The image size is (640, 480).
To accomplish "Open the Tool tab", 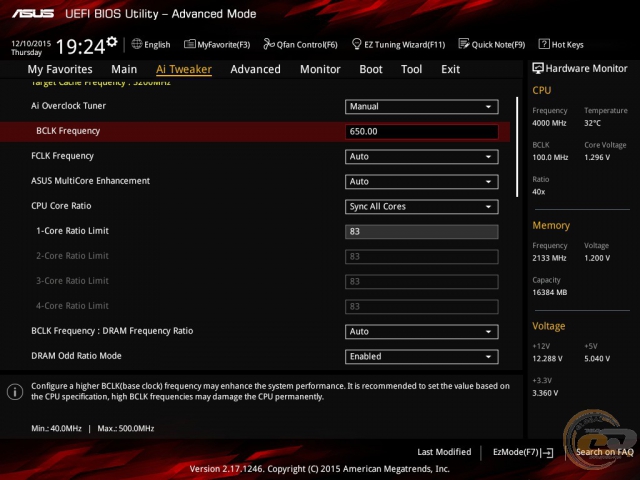I will tap(411, 69).
